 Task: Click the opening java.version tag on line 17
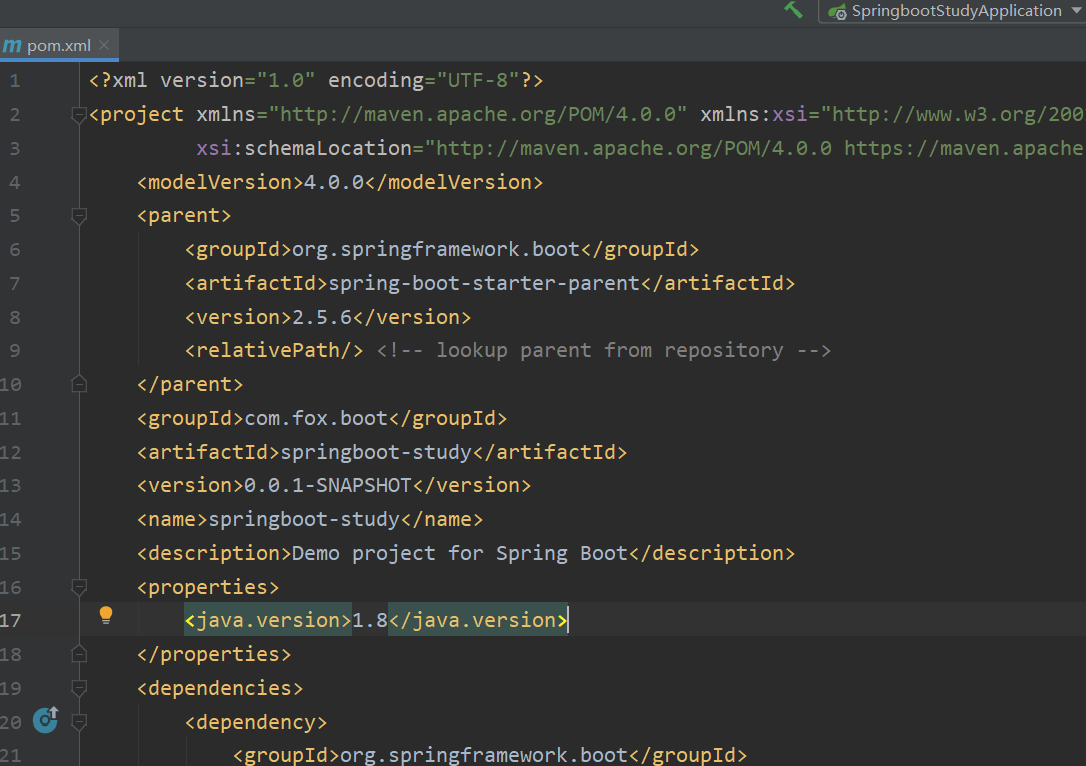(269, 620)
